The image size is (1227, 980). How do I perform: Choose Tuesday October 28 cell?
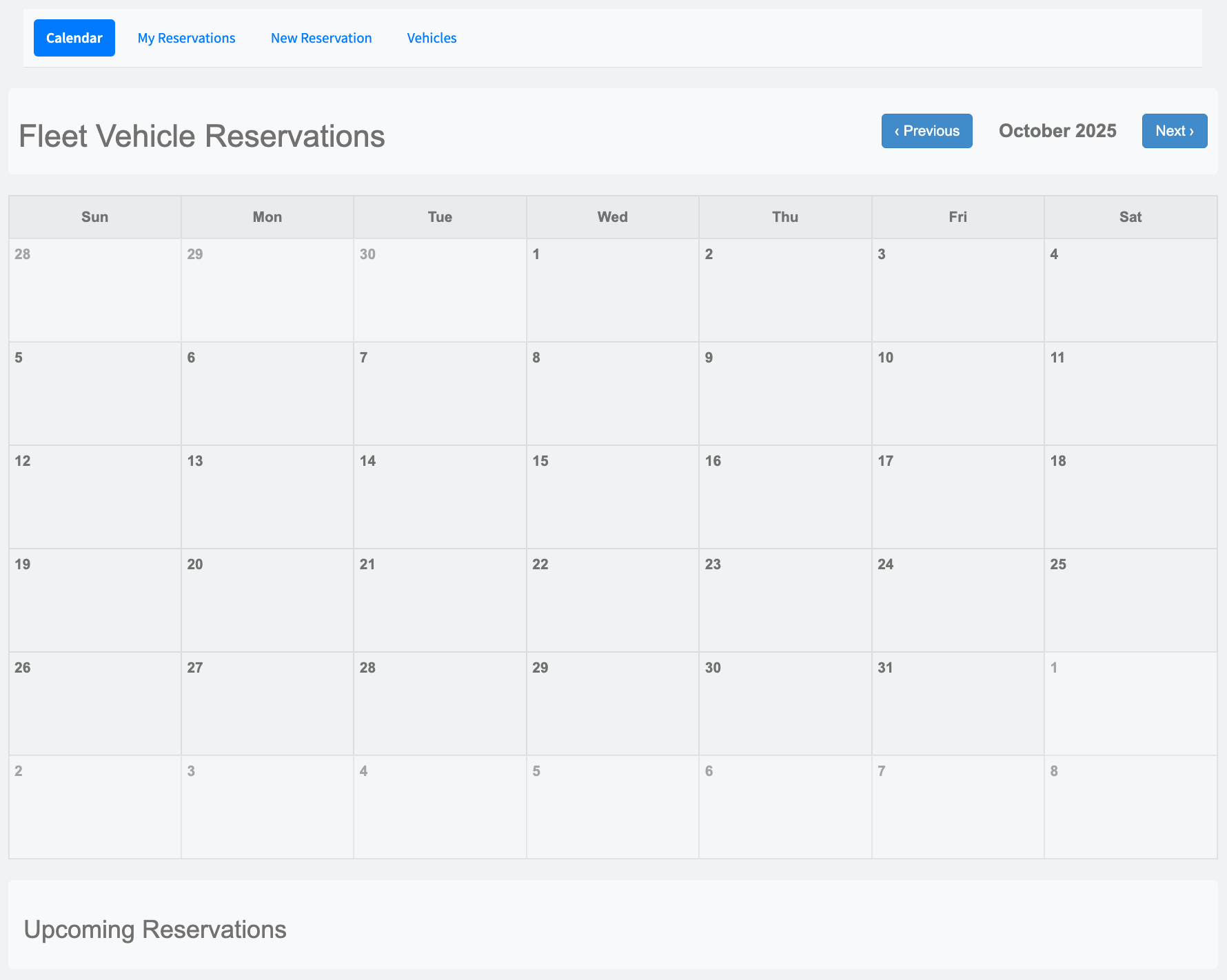(x=440, y=704)
